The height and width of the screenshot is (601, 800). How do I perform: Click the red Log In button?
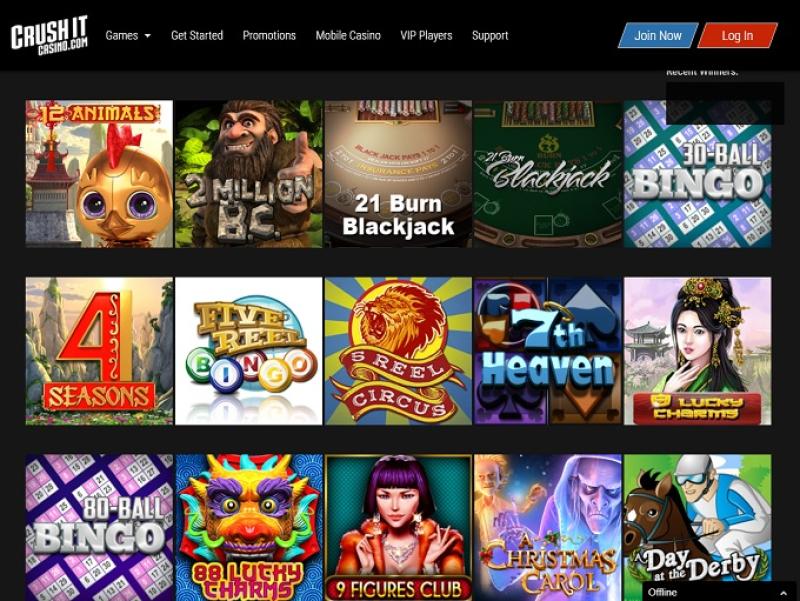pos(737,35)
